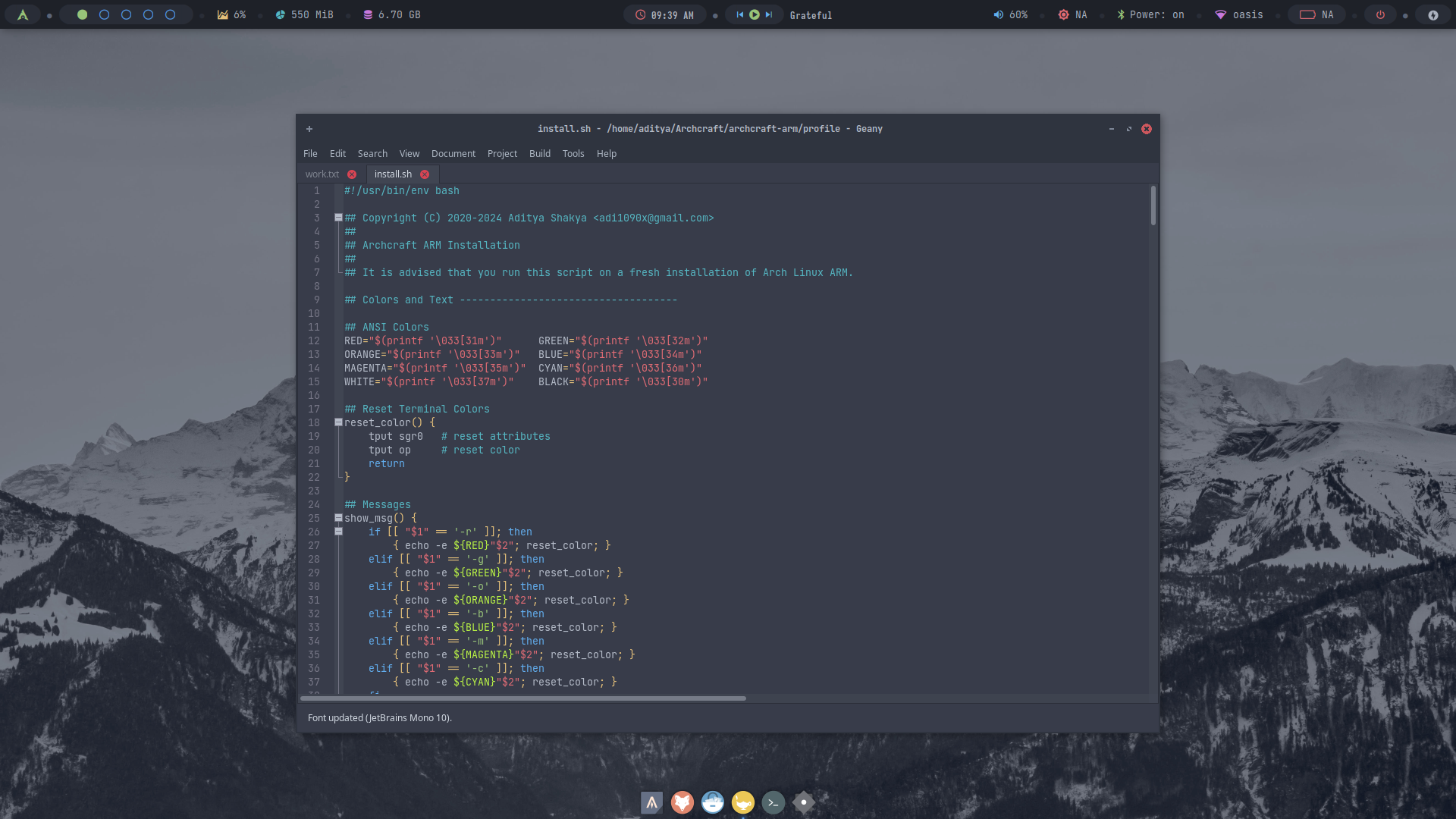Launch Firefox from the dock
The width and height of the screenshot is (1456, 819).
pos(682,802)
